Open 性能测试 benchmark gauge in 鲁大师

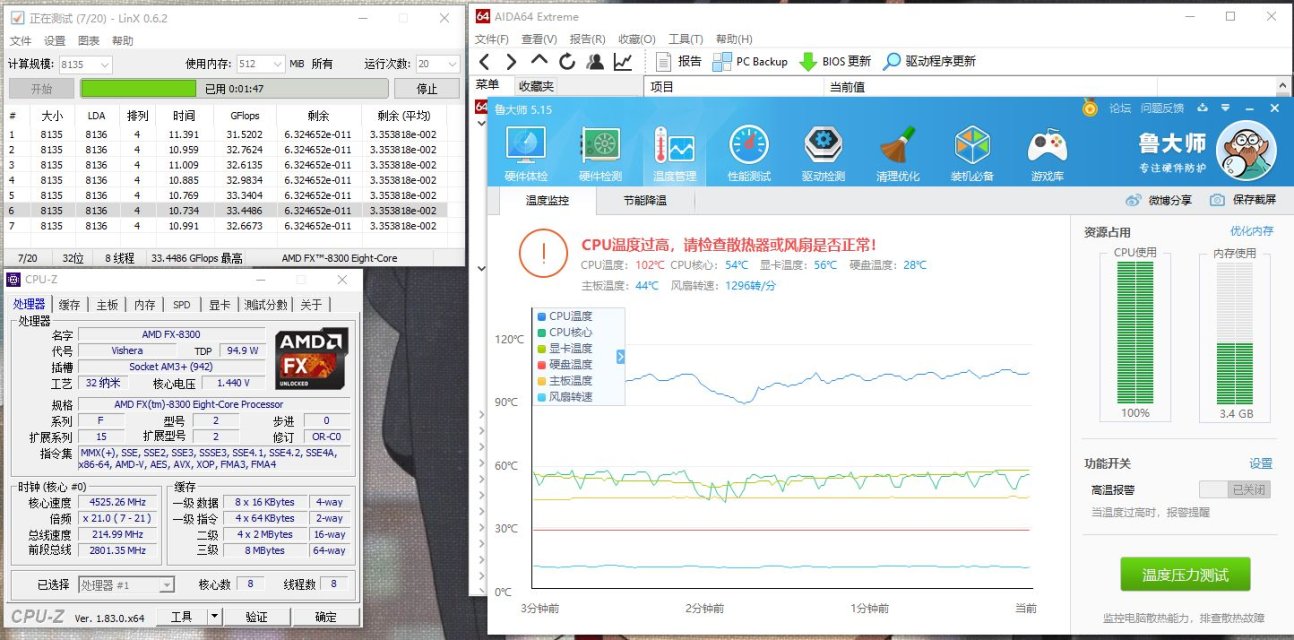click(749, 154)
